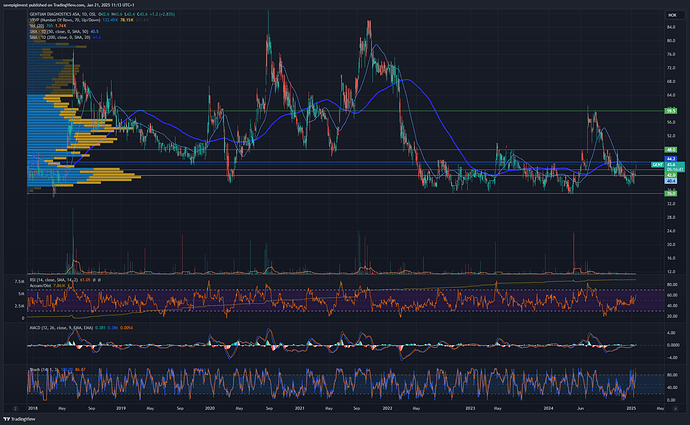Click the 35.0 green price level label
The image size is (690, 425).
[671, 194]
